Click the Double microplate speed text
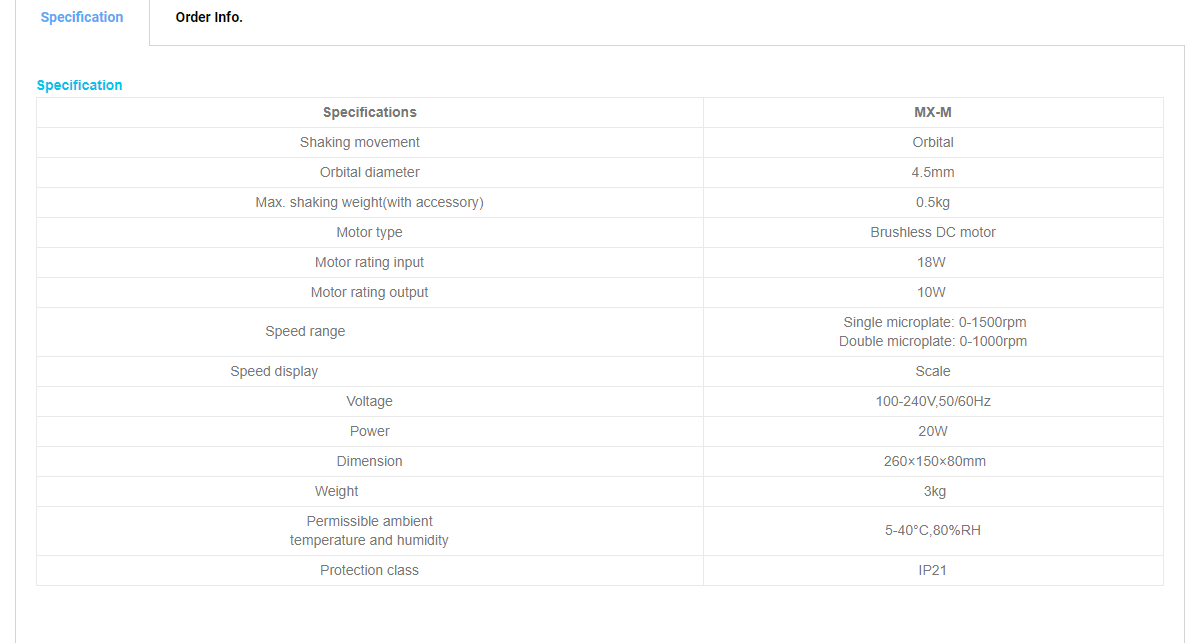The height and width of the screenshot is (643, 1197). (933, 341)
